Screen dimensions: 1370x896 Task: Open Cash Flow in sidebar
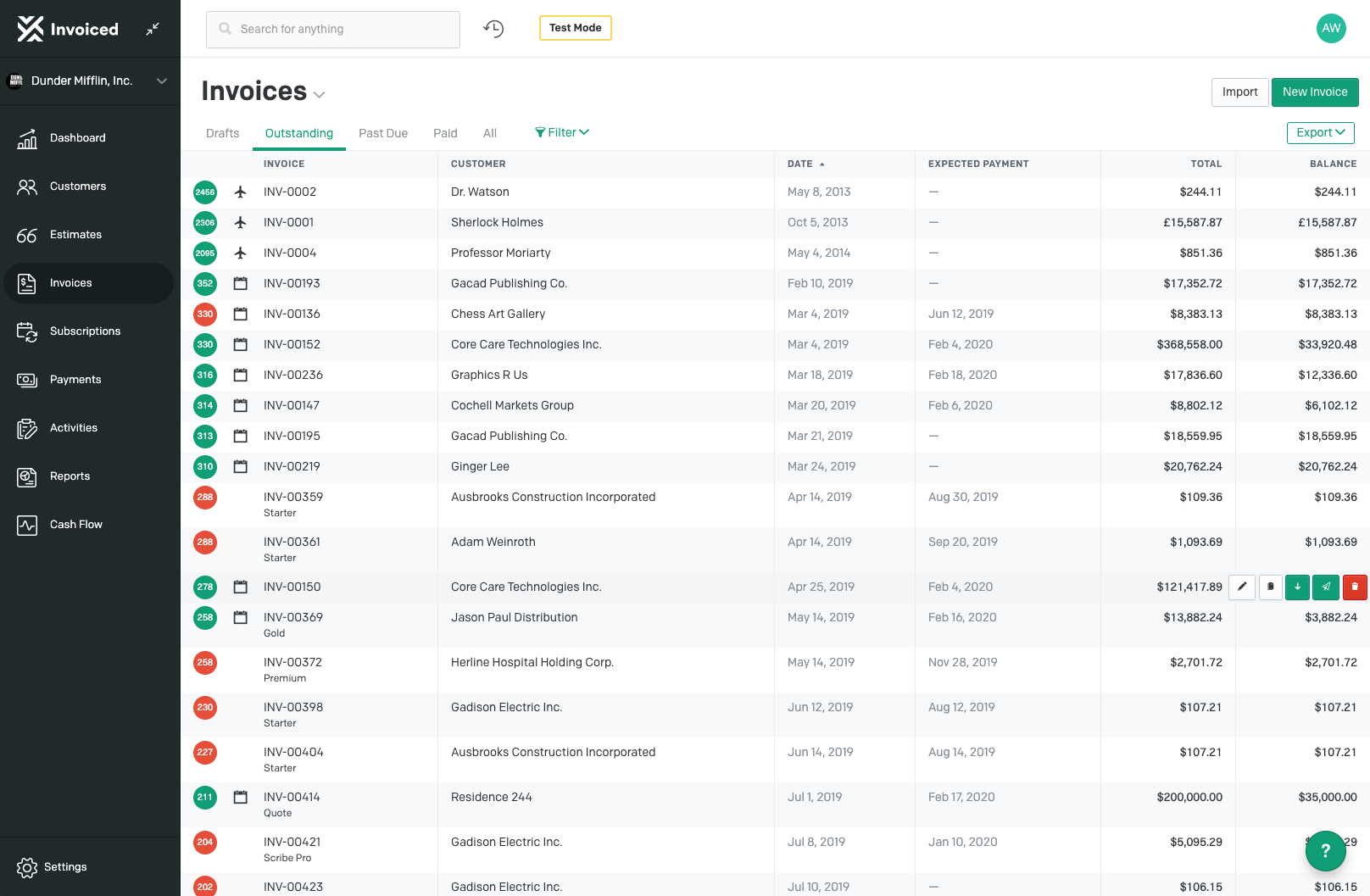pyautogui.click(x=75, y=525)
